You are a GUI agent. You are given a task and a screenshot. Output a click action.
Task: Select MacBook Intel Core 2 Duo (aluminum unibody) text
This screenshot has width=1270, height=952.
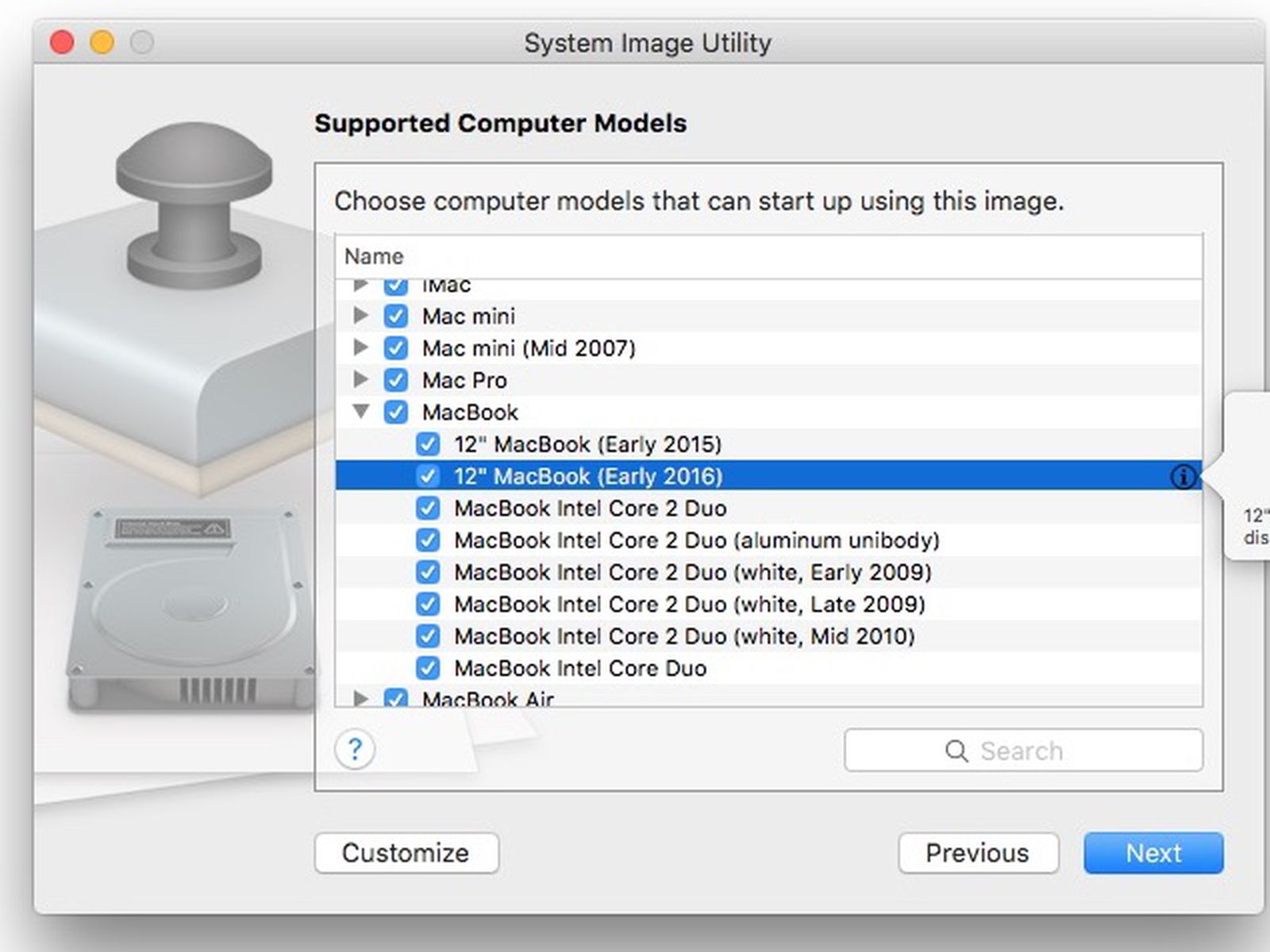[696, 540]
